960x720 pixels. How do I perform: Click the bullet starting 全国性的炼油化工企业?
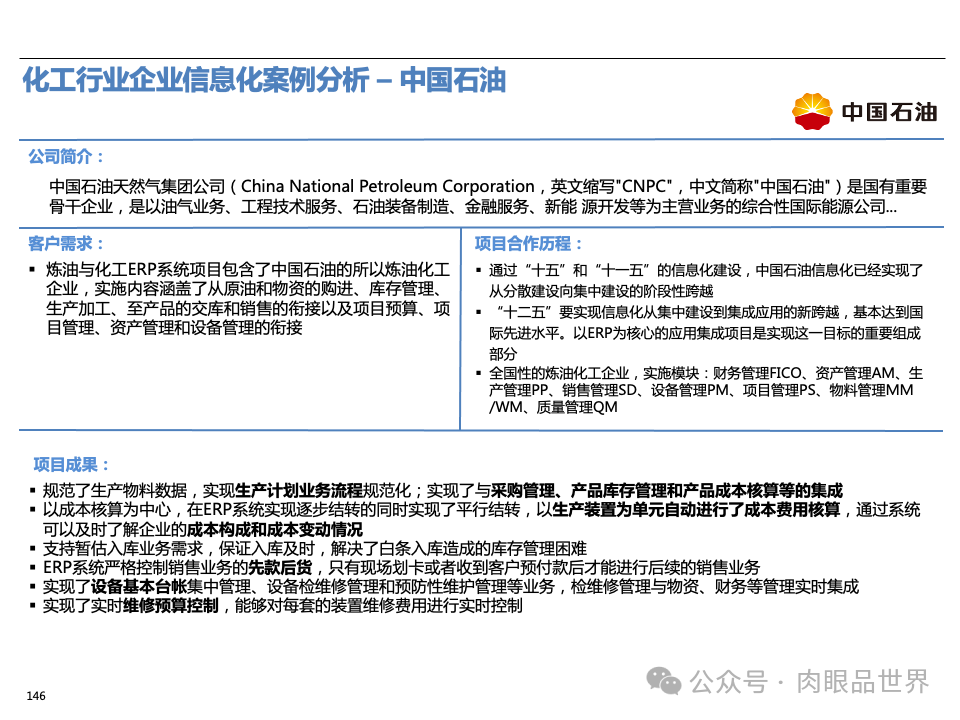coord(706,390)
